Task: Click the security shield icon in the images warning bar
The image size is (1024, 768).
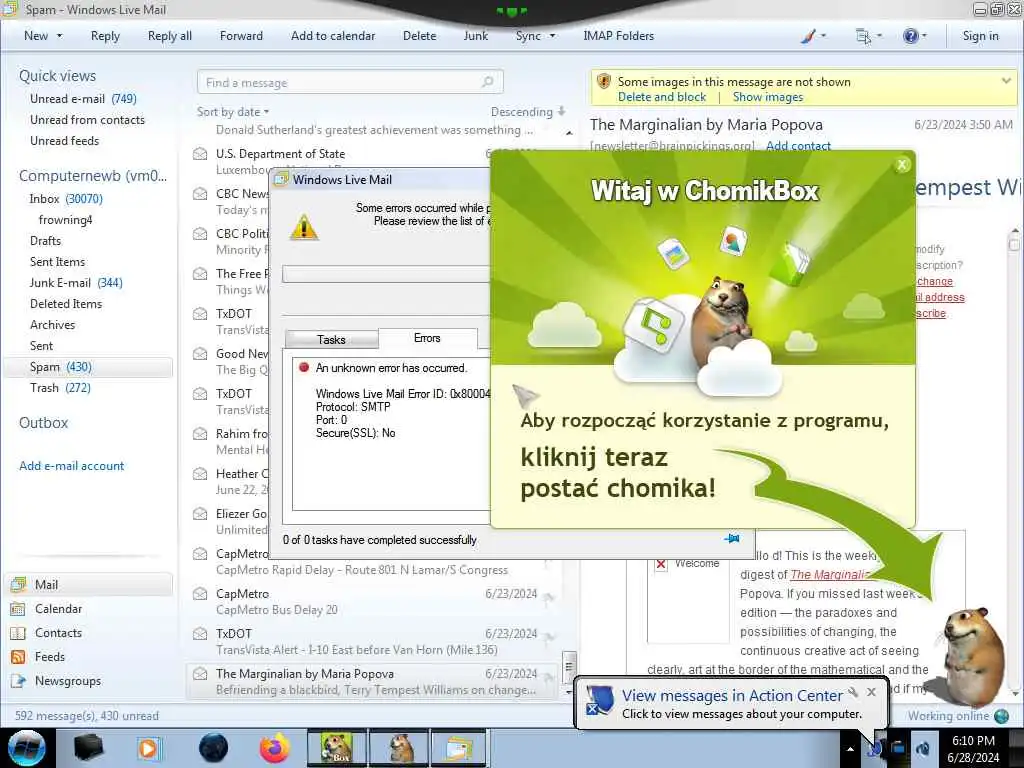Action: pos(604,82)
